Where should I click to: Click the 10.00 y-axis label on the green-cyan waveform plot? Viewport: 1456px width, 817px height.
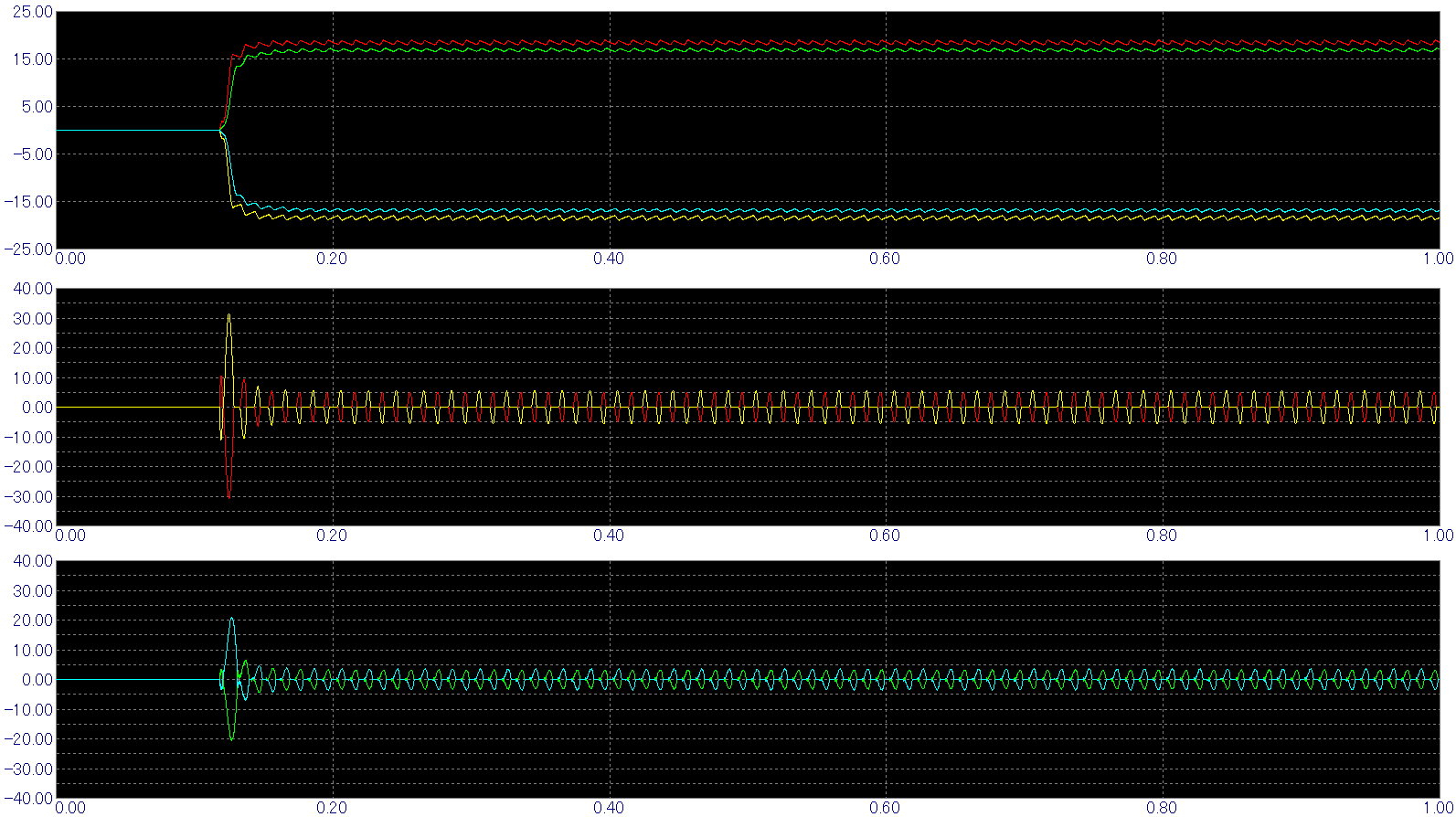point(34,651)
